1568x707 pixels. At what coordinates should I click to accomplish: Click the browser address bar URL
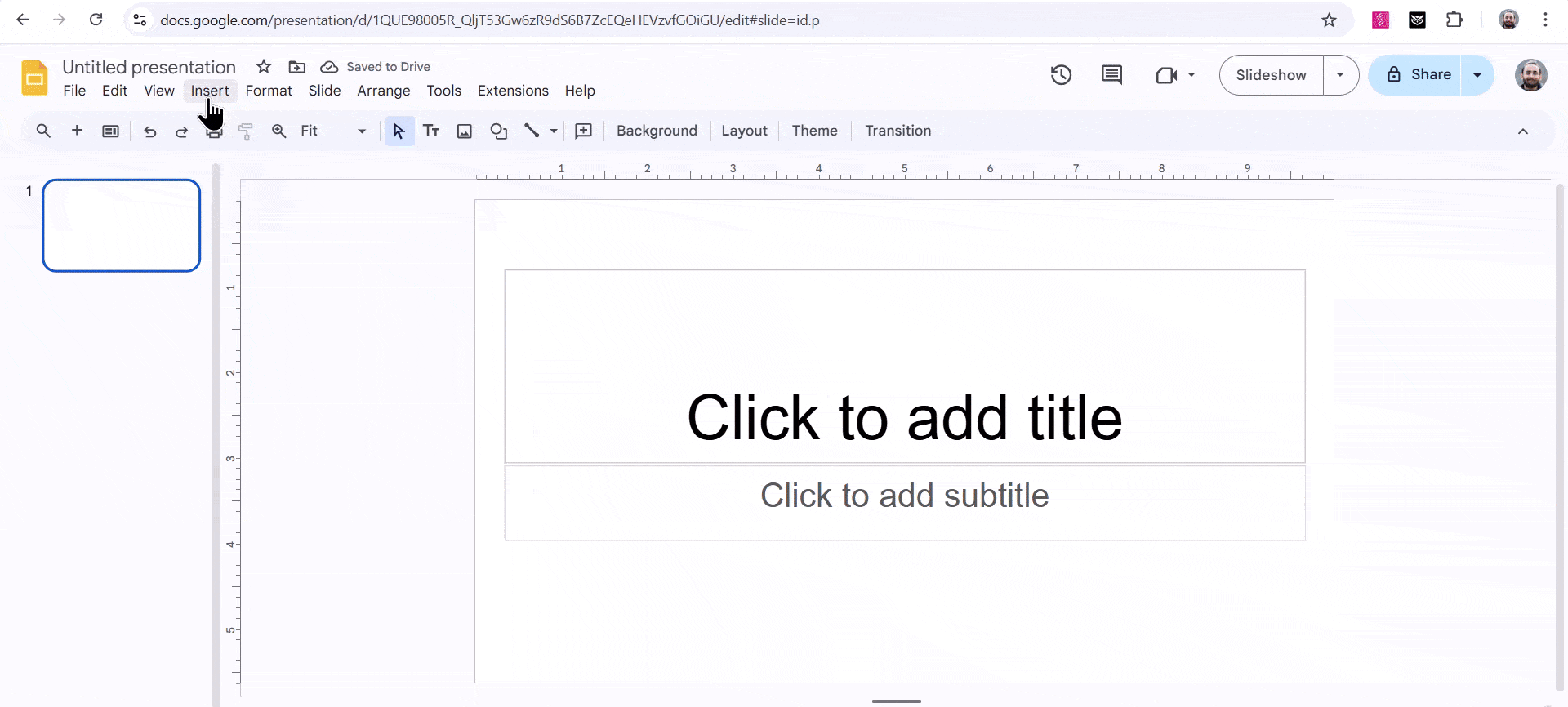490,20
